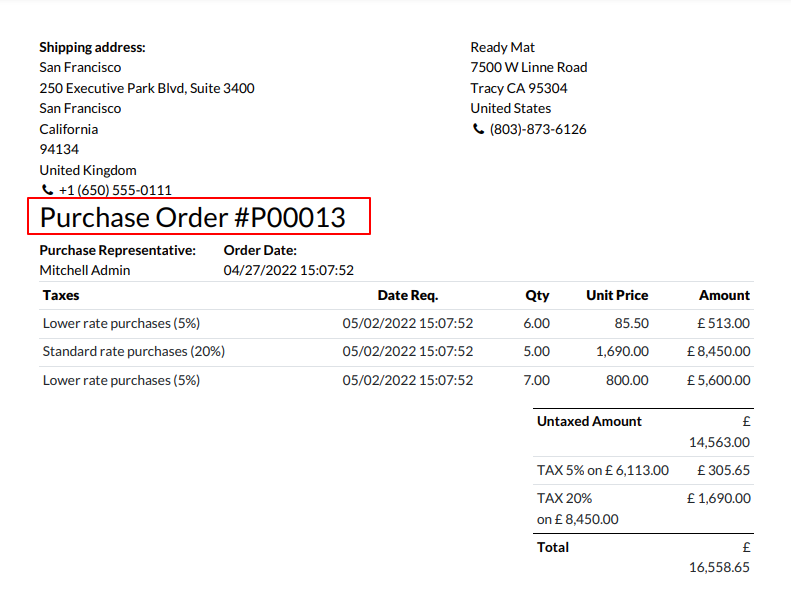The height and width of the screenshot is (606, 791).
Task: Click 'Tracy CA 95304' text
Action: pyautogui.click(x=519, y=88)
